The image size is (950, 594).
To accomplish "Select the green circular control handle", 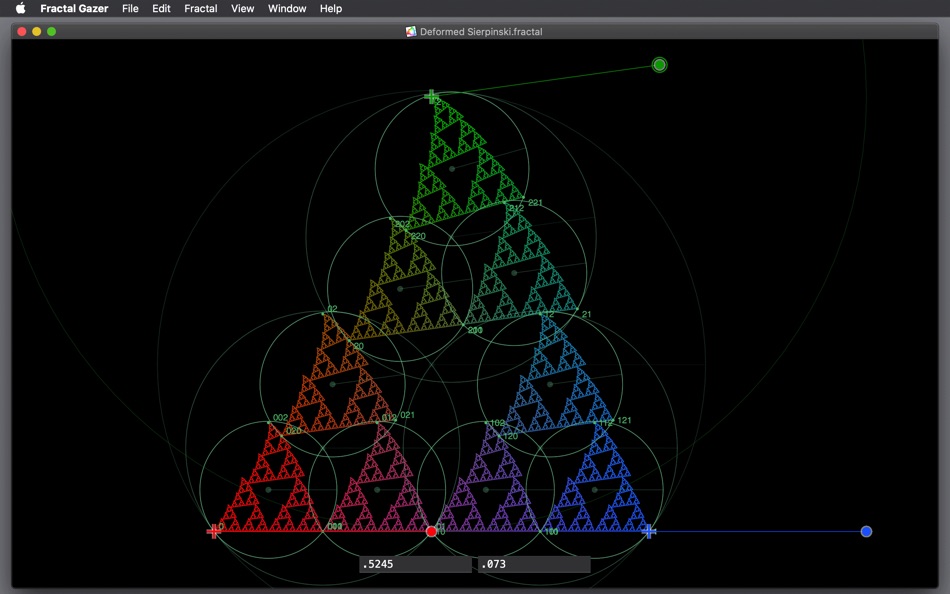I will click(659, 65).
